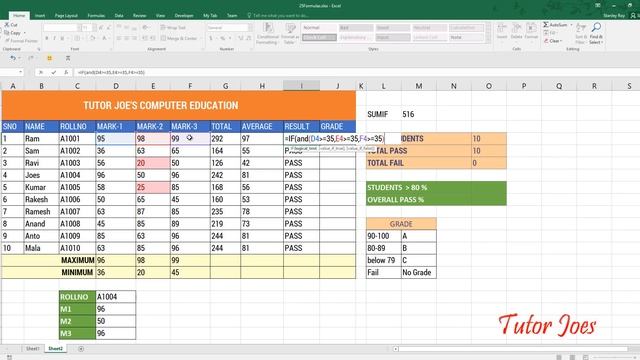Switch to Page Break Preview in status bar
Viewport: 640px width, 360px height.
click(x=586, y=357)
